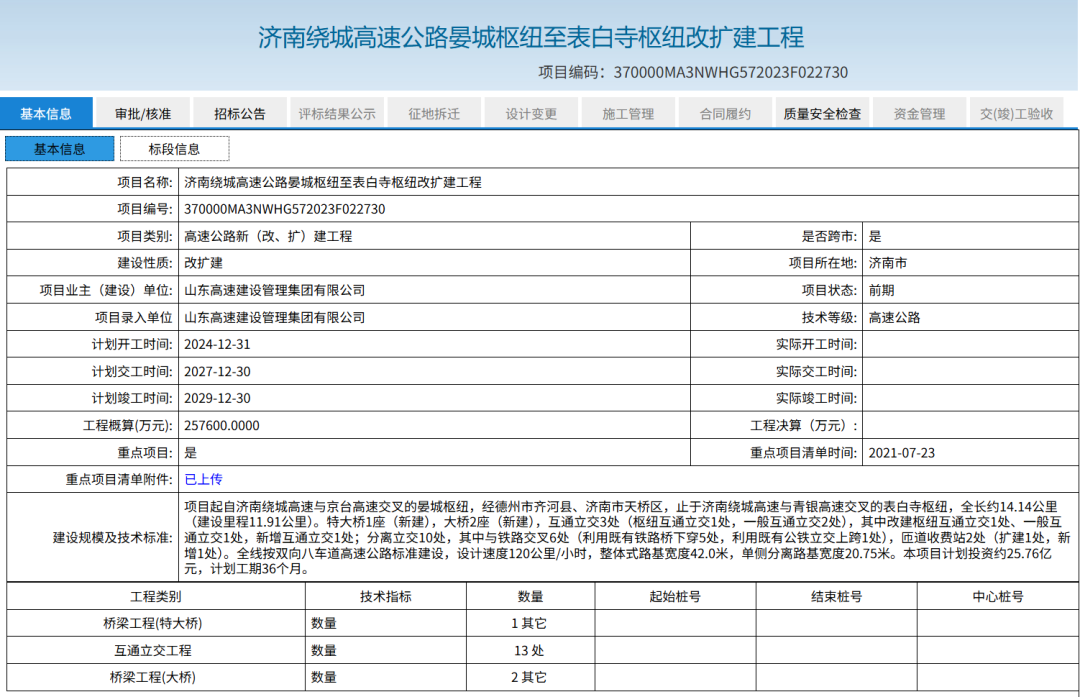Click project number 370000MA3NWHG572023F022730 in table
Image resolution: width=1080 pixels, height=697 pixels.
point(284,209)
